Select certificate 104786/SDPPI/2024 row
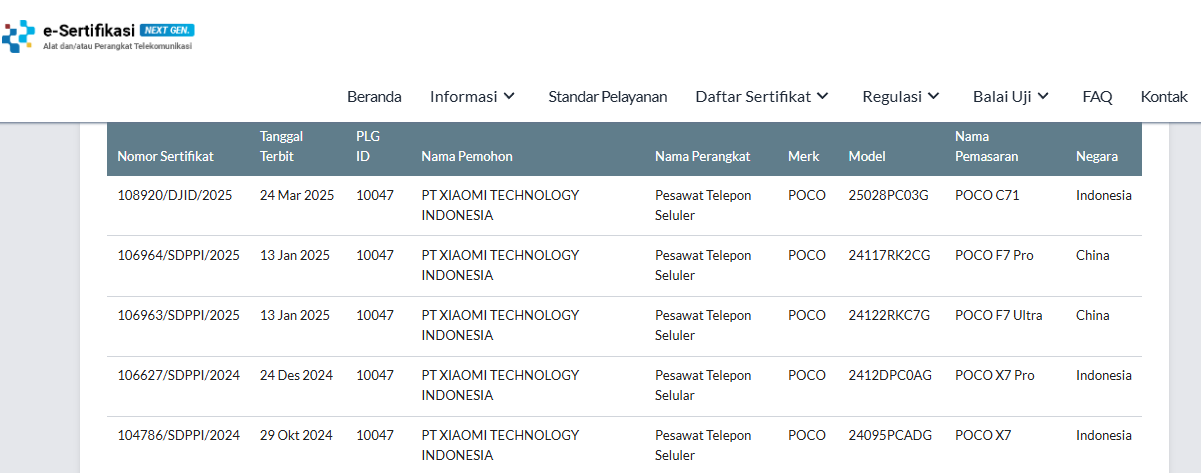This screenshot has width=1201, height=473. (624, 445)
